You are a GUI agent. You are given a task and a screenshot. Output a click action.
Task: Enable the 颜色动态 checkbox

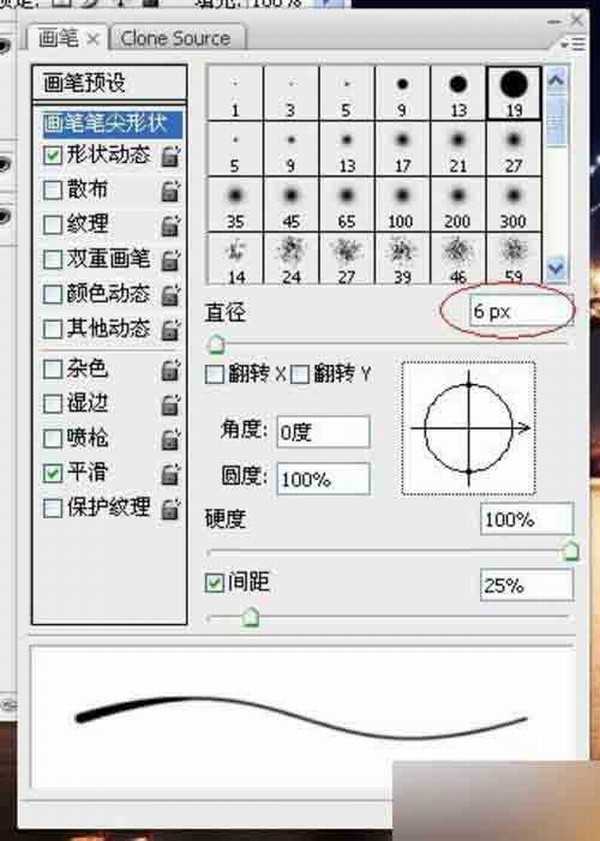pyautogui.click(x=53, y=294)
